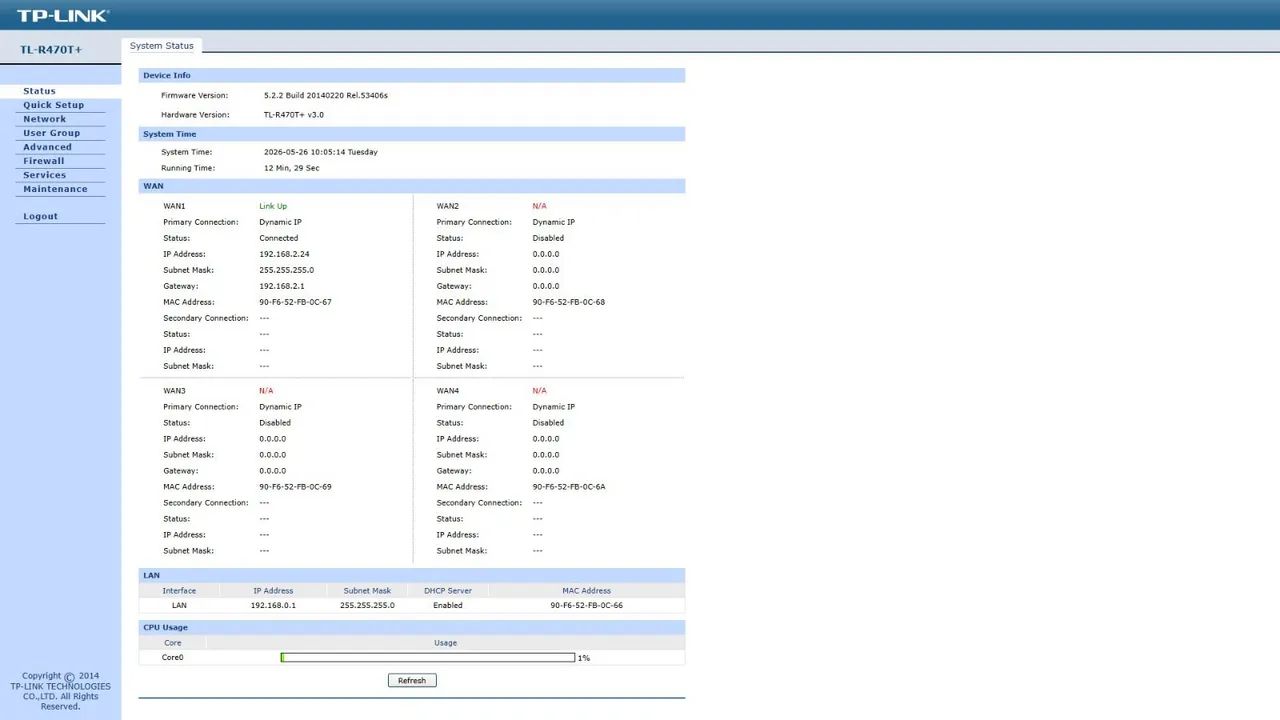This screenshot has height=720, width=1280.
Task: Open the Maintenance menu
Action: point(56,189)
